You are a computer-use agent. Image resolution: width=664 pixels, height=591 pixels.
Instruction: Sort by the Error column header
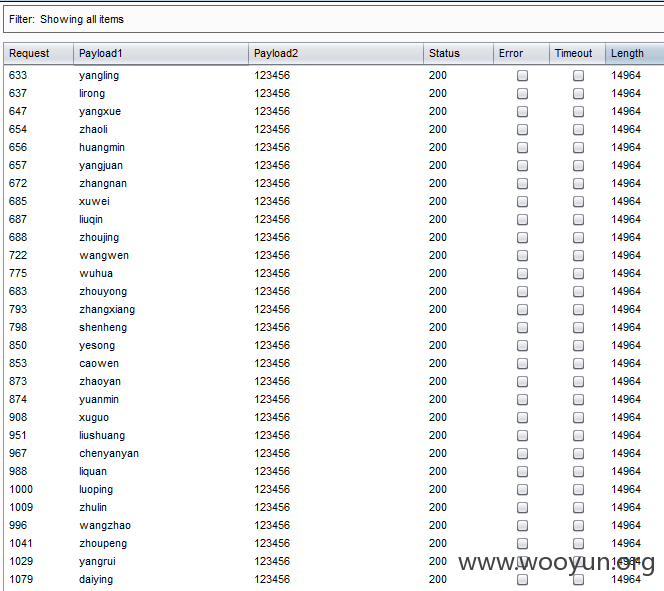tap(521, 53)
